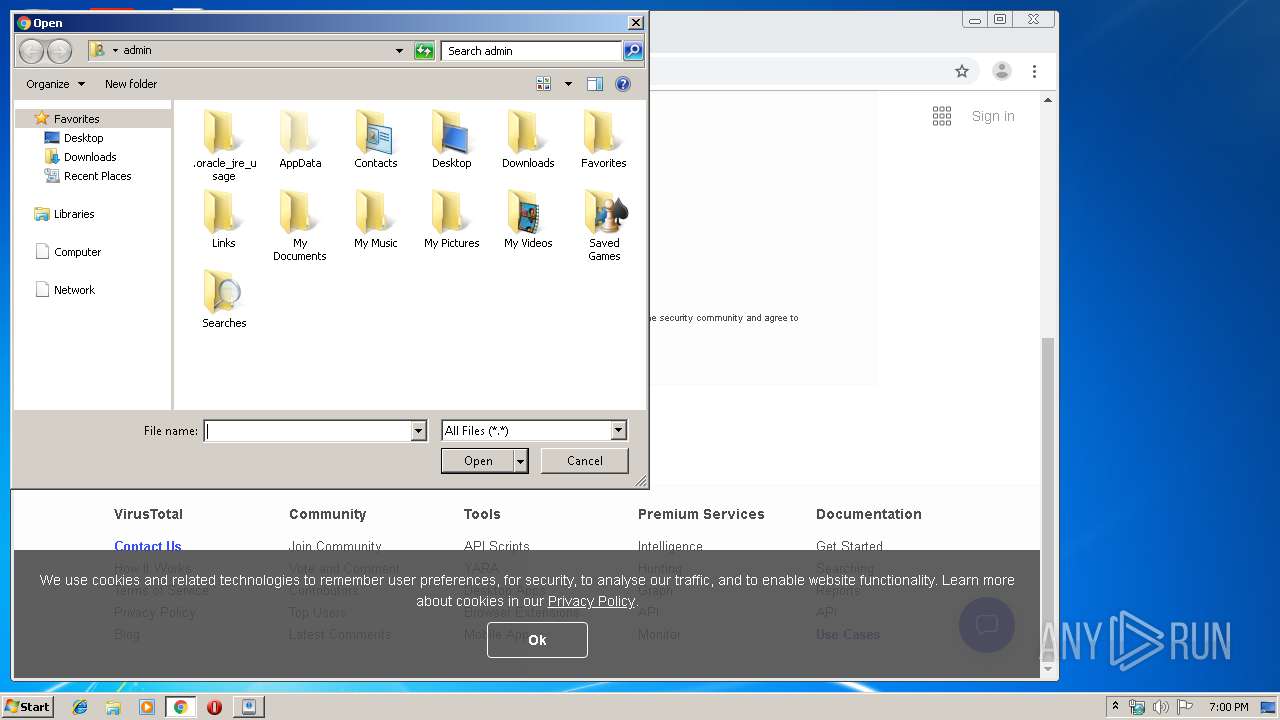Viewport: 1280px width, 720px height.
Task: Open Chrome three-dot menu
Action: [1034, 71]
